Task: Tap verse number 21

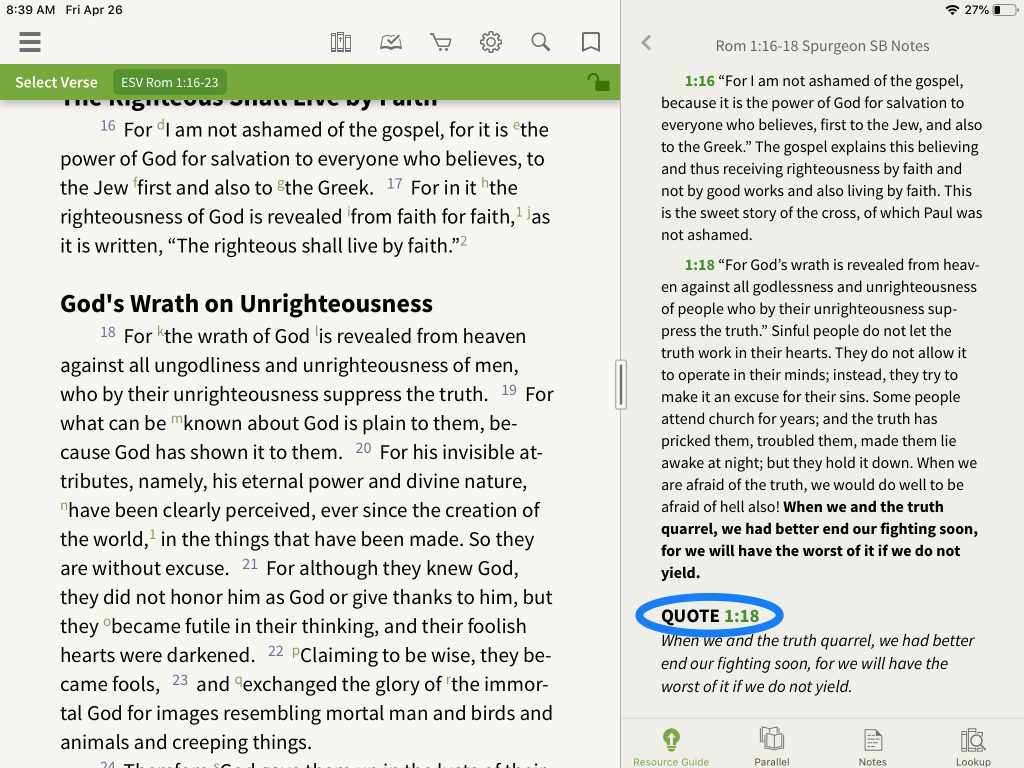Action: 249,564
